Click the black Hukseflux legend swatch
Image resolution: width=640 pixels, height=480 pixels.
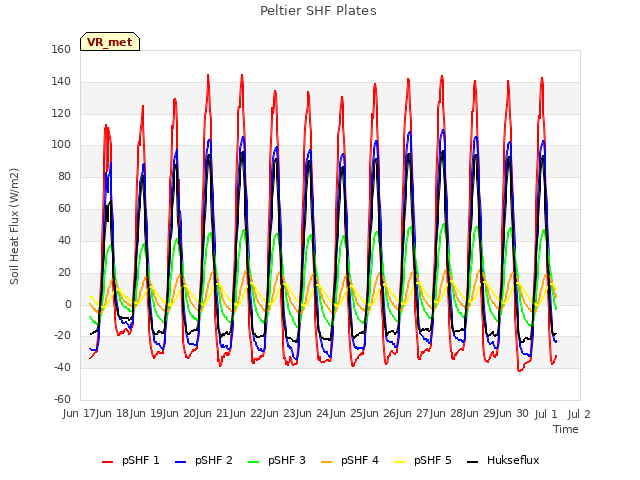(x=472, y=462)
